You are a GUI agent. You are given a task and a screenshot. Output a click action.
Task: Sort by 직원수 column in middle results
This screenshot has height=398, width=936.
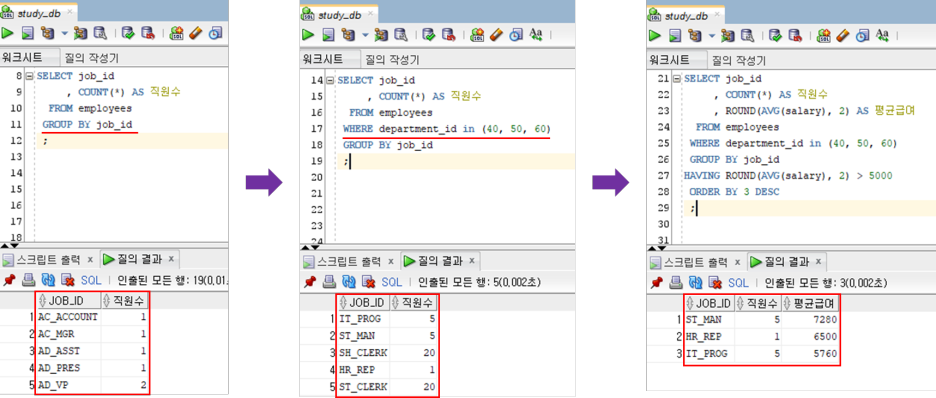click(x=414, y=303)
